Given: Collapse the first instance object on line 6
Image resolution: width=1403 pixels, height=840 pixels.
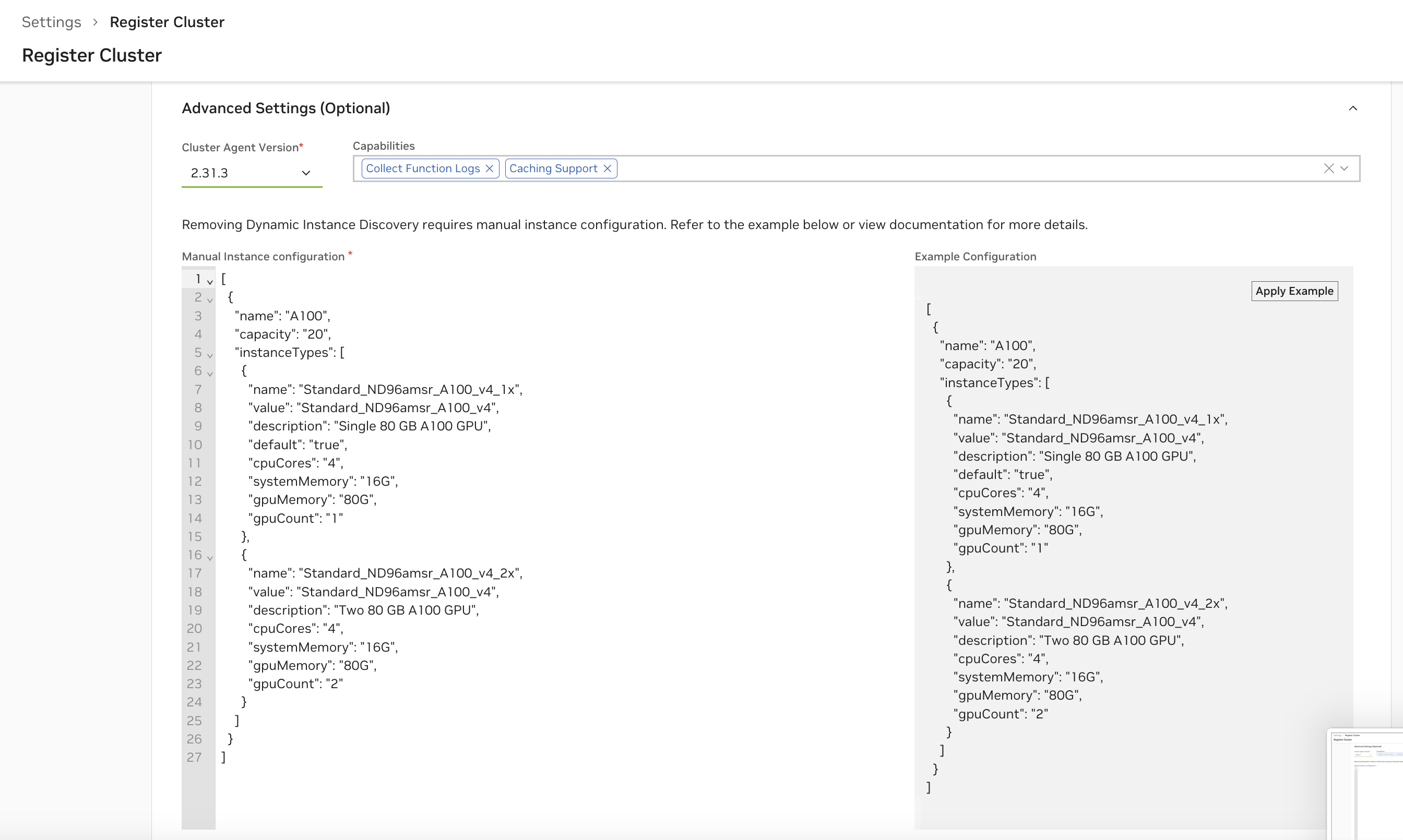Looking at the screenshot, I should pyautogui.click(x=209, y=374).
